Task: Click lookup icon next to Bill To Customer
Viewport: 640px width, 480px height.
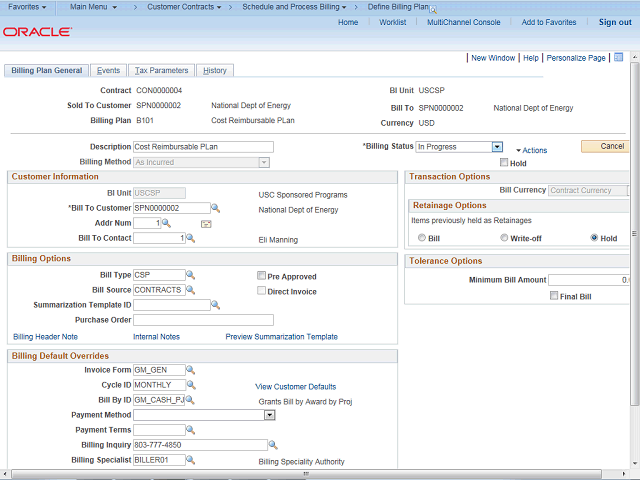Action: pyautogui.click(x=215, y=209)
